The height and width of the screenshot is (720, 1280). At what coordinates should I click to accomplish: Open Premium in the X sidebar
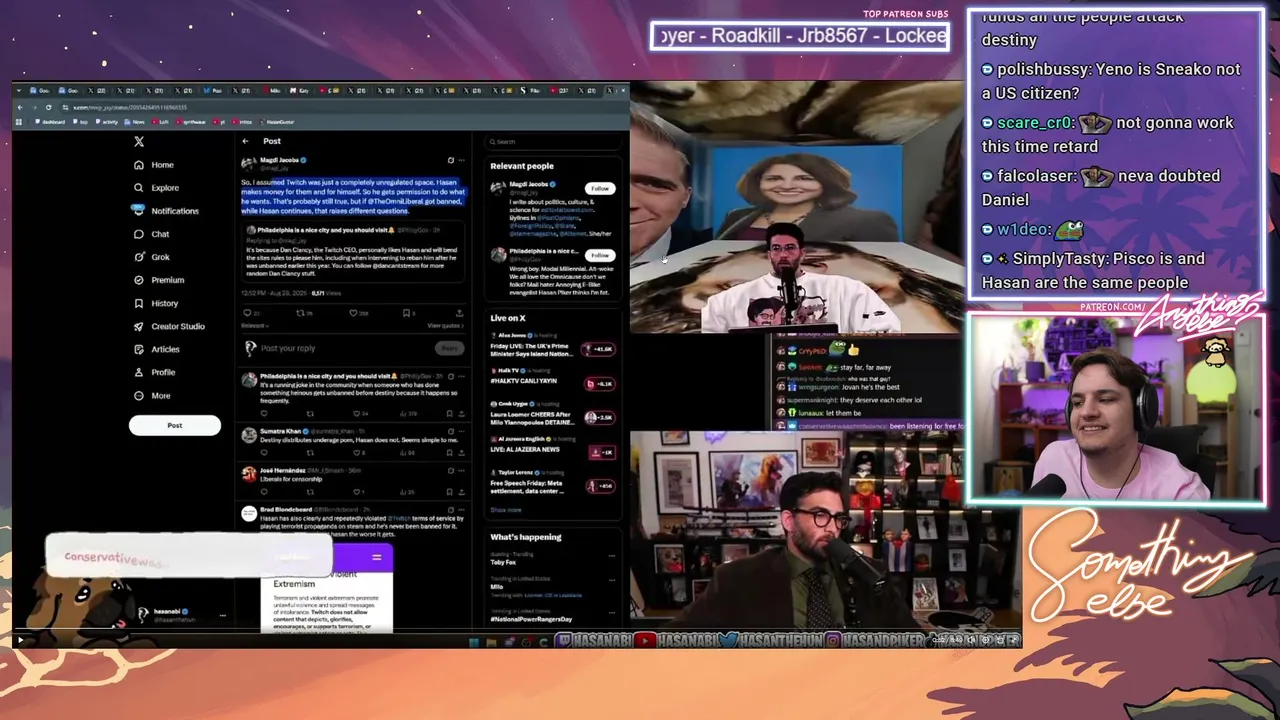(158, 280)
